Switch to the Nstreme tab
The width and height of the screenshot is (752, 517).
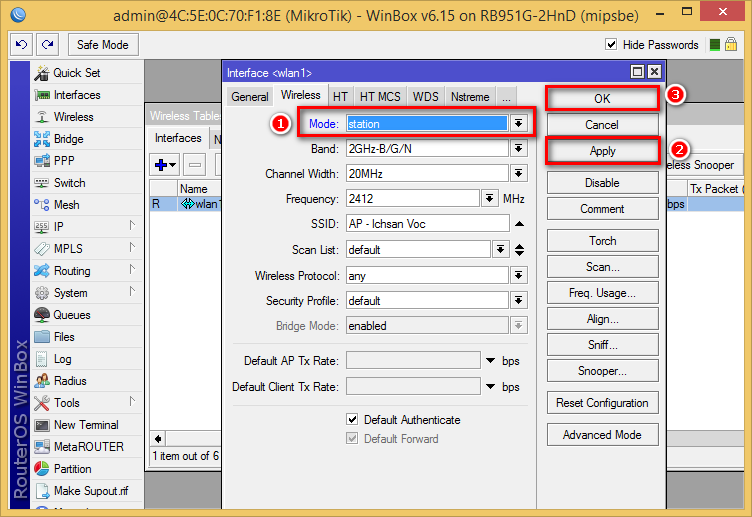pyautogui.click(x=470, y=97)
